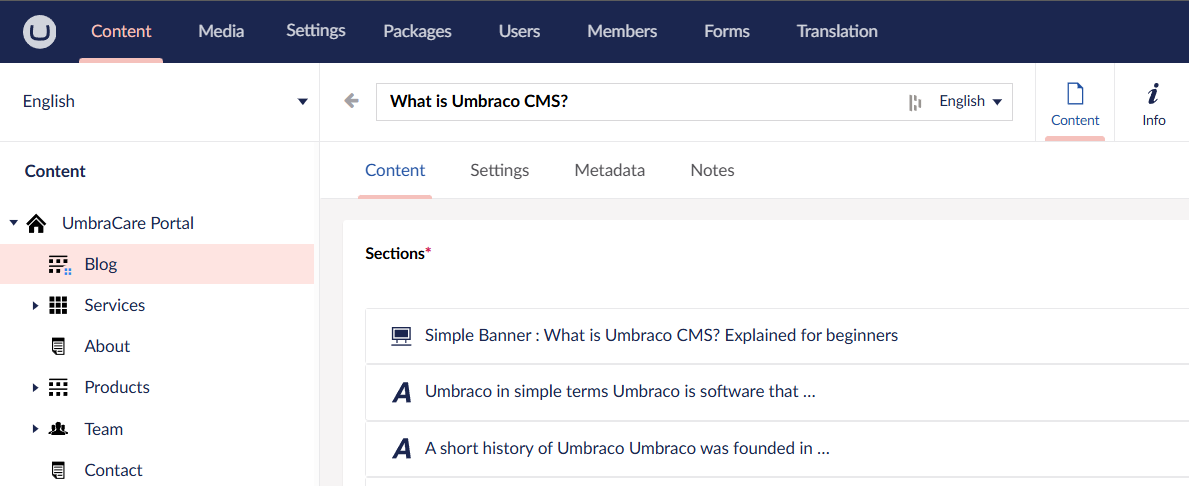This screenshot has width=1189, height=486.
Task: Open the Forms section
Action: (x=726, y=31)
